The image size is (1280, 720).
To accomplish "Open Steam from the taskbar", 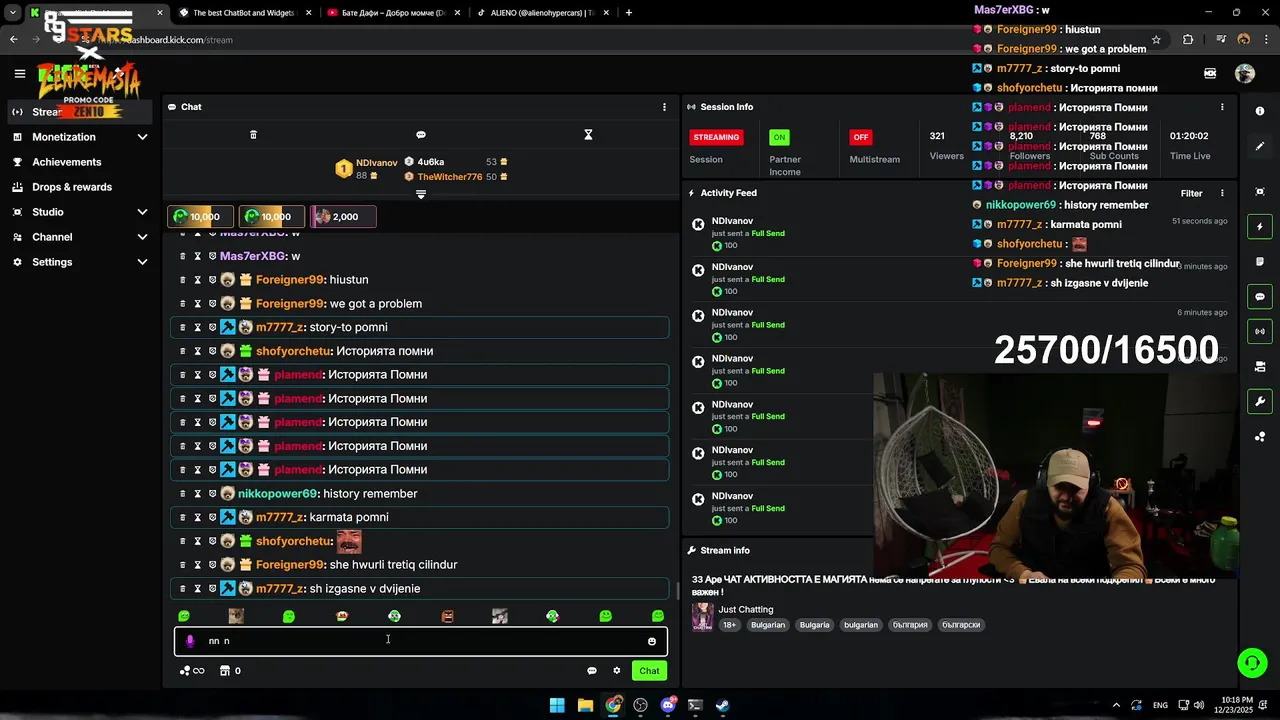I will coord(722,705).
